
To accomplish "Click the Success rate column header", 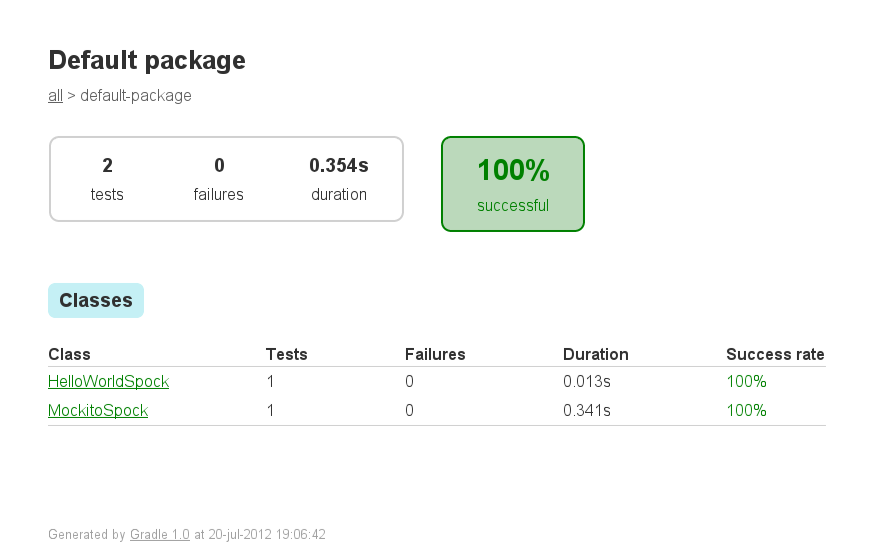I will tap(775, 354).
